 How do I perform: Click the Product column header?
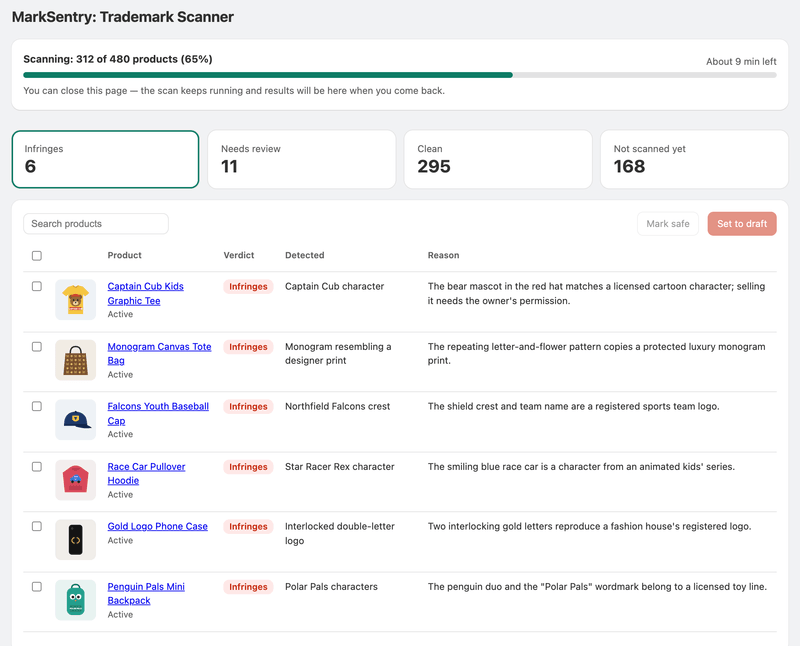coord(124,255)
